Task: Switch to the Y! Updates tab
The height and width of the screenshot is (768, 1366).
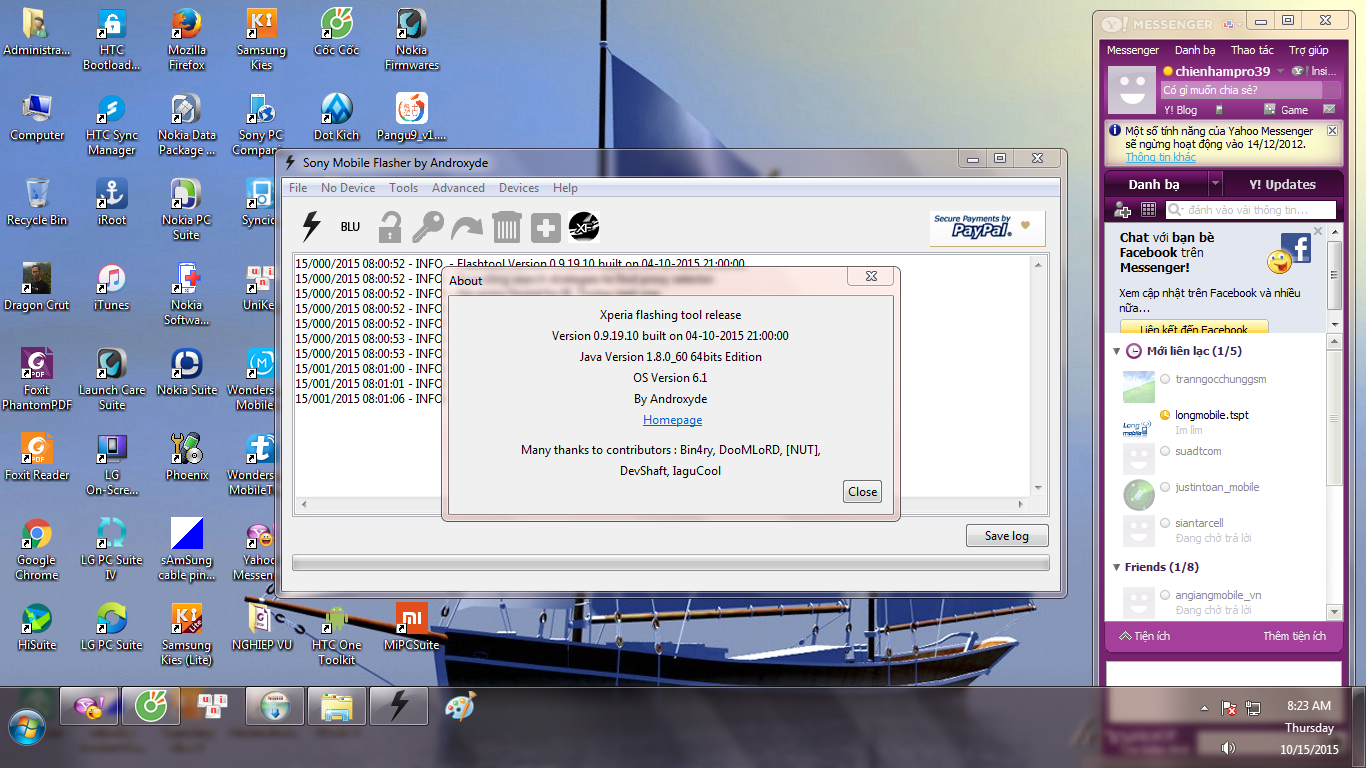Action: (x=1282, y=184)
